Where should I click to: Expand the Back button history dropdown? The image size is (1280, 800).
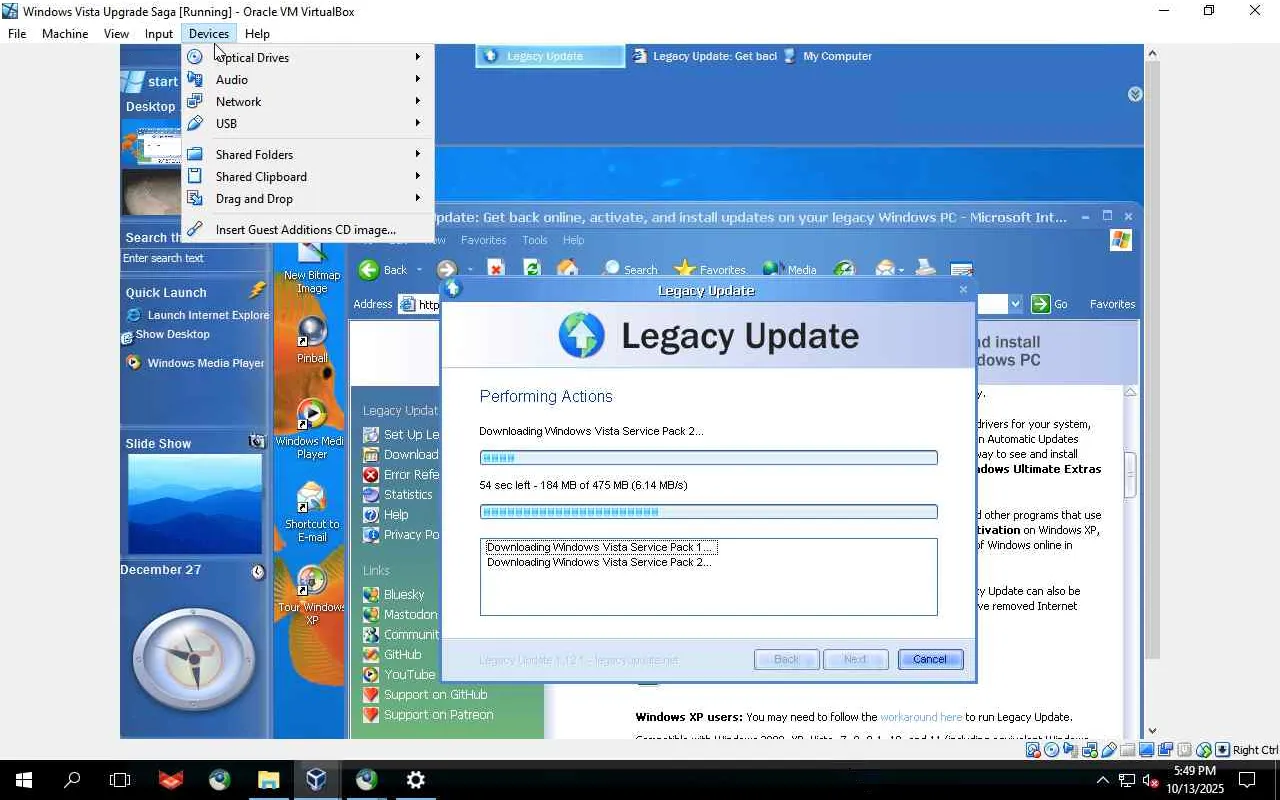pyautogui.click(x=419, y=270)
